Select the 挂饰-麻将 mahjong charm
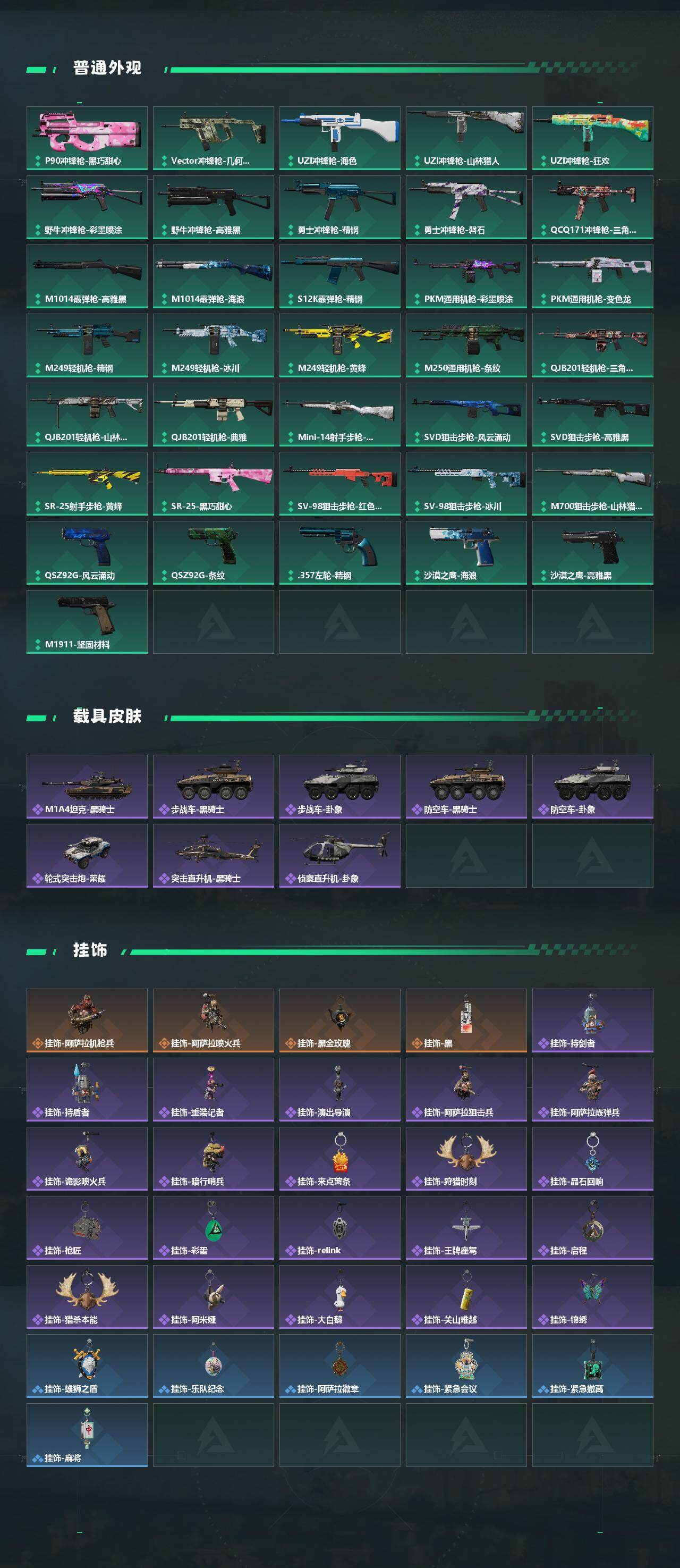 coord(87,1435)
